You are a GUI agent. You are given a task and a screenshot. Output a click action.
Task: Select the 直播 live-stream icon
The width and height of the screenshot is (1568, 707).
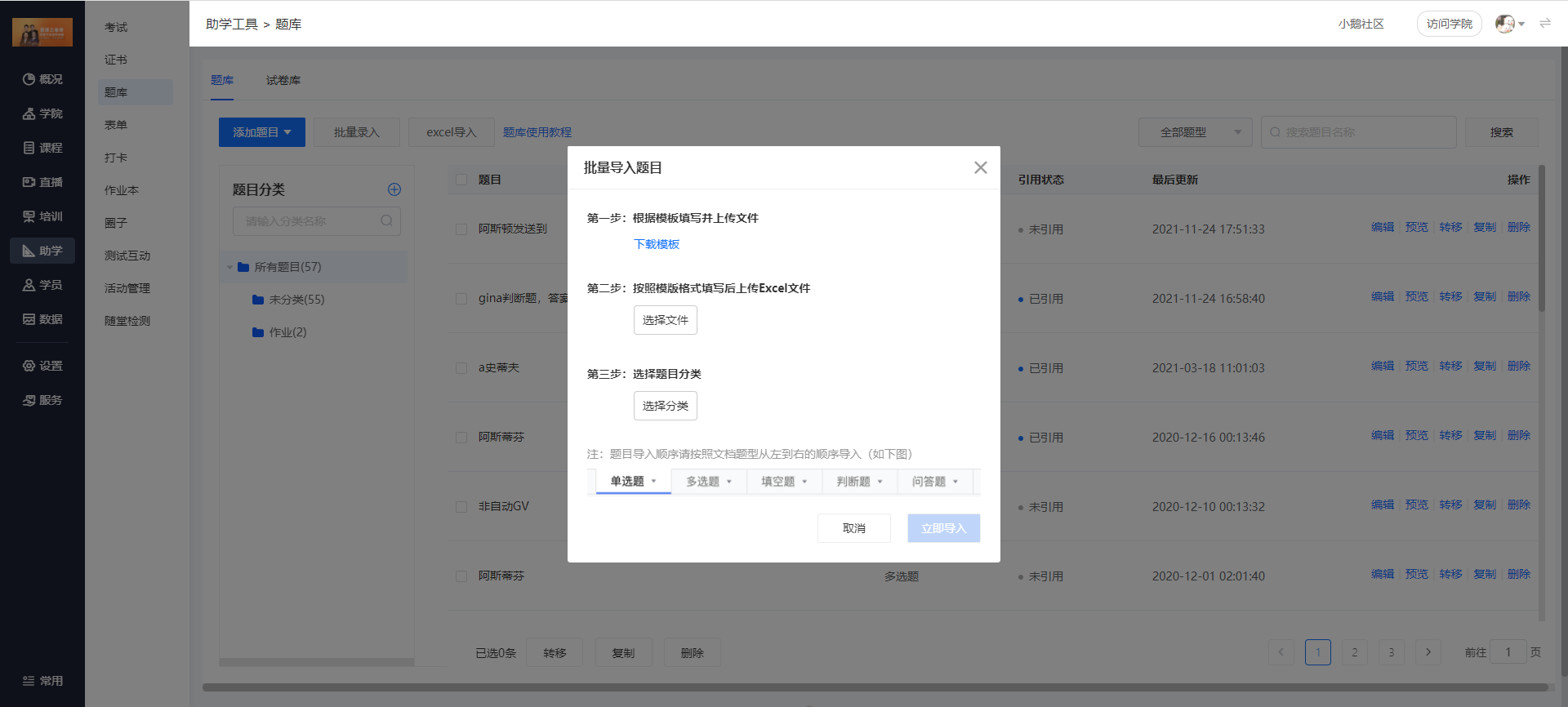pyautogui.click(x=29, y=182)
